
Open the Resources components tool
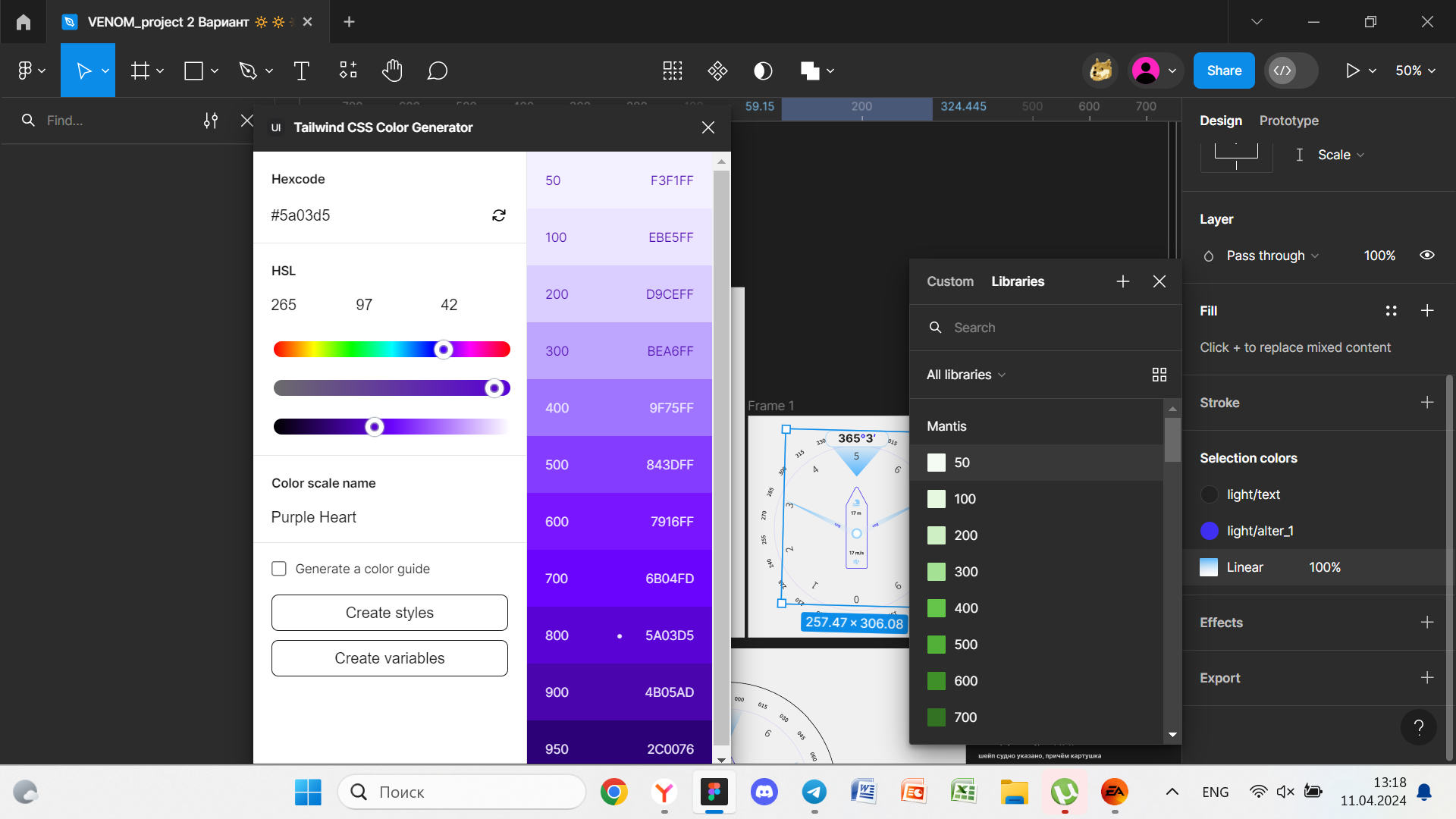click(x=348, y=71)
